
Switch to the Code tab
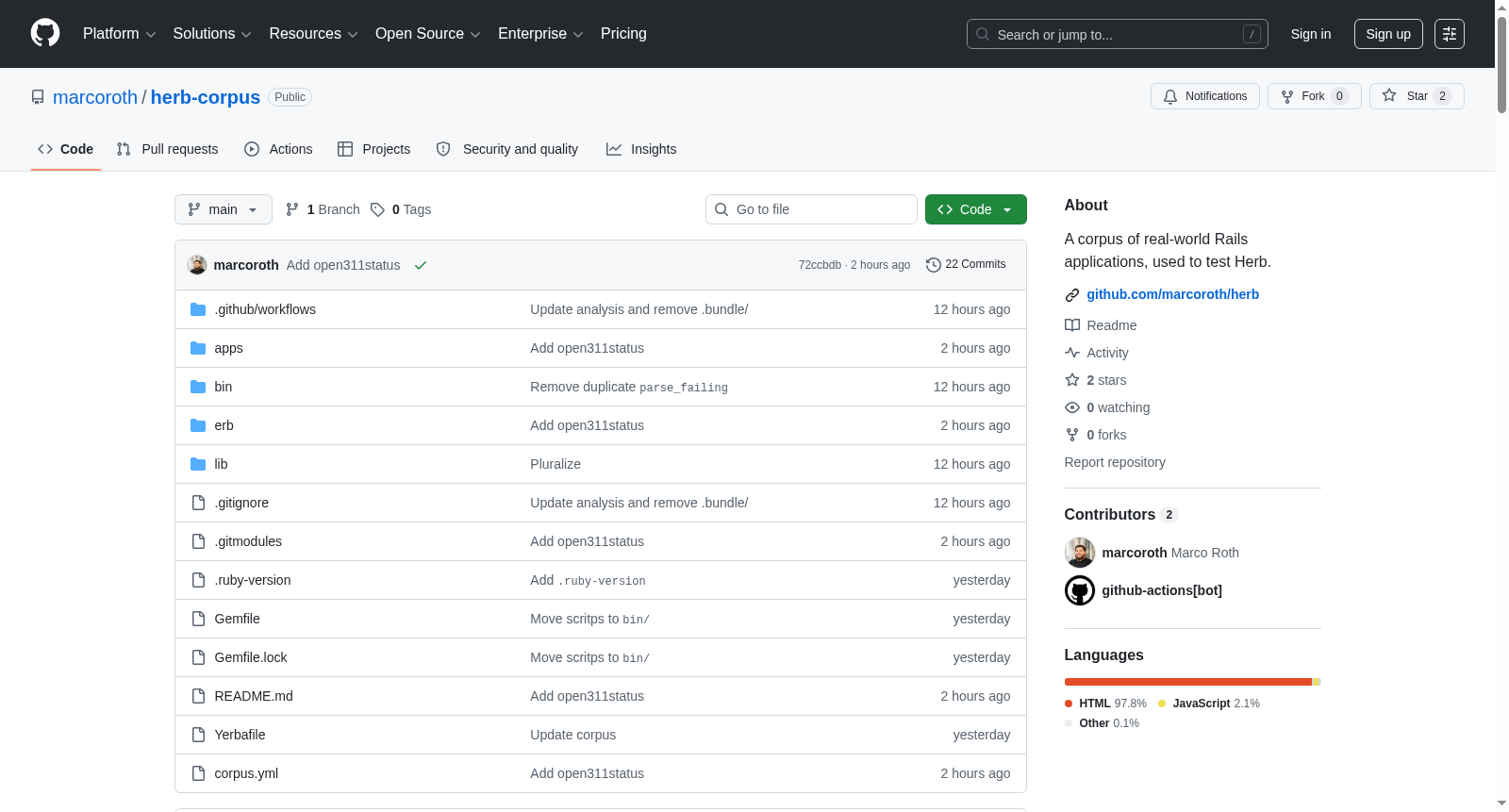click(66, 149)
